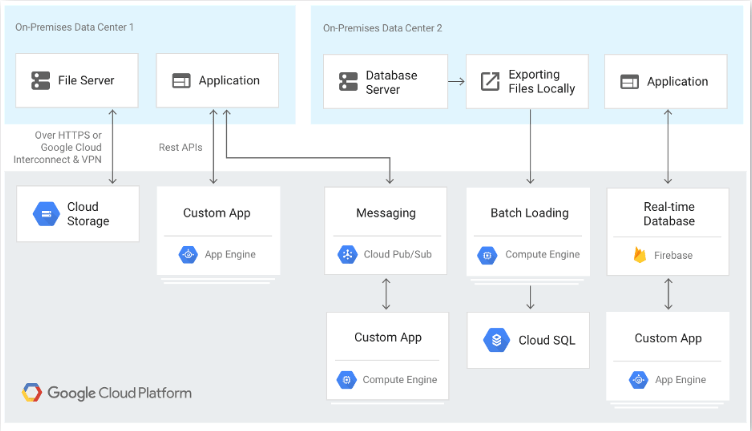The height and width of the screenshot is (431, 752).
Task: Select the Application label in Data Center 2
Action: (678, 82)
